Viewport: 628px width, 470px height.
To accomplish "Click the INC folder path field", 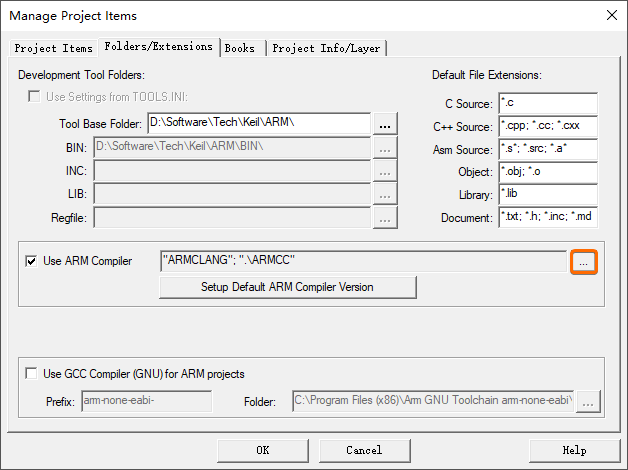I will (232, 171).
